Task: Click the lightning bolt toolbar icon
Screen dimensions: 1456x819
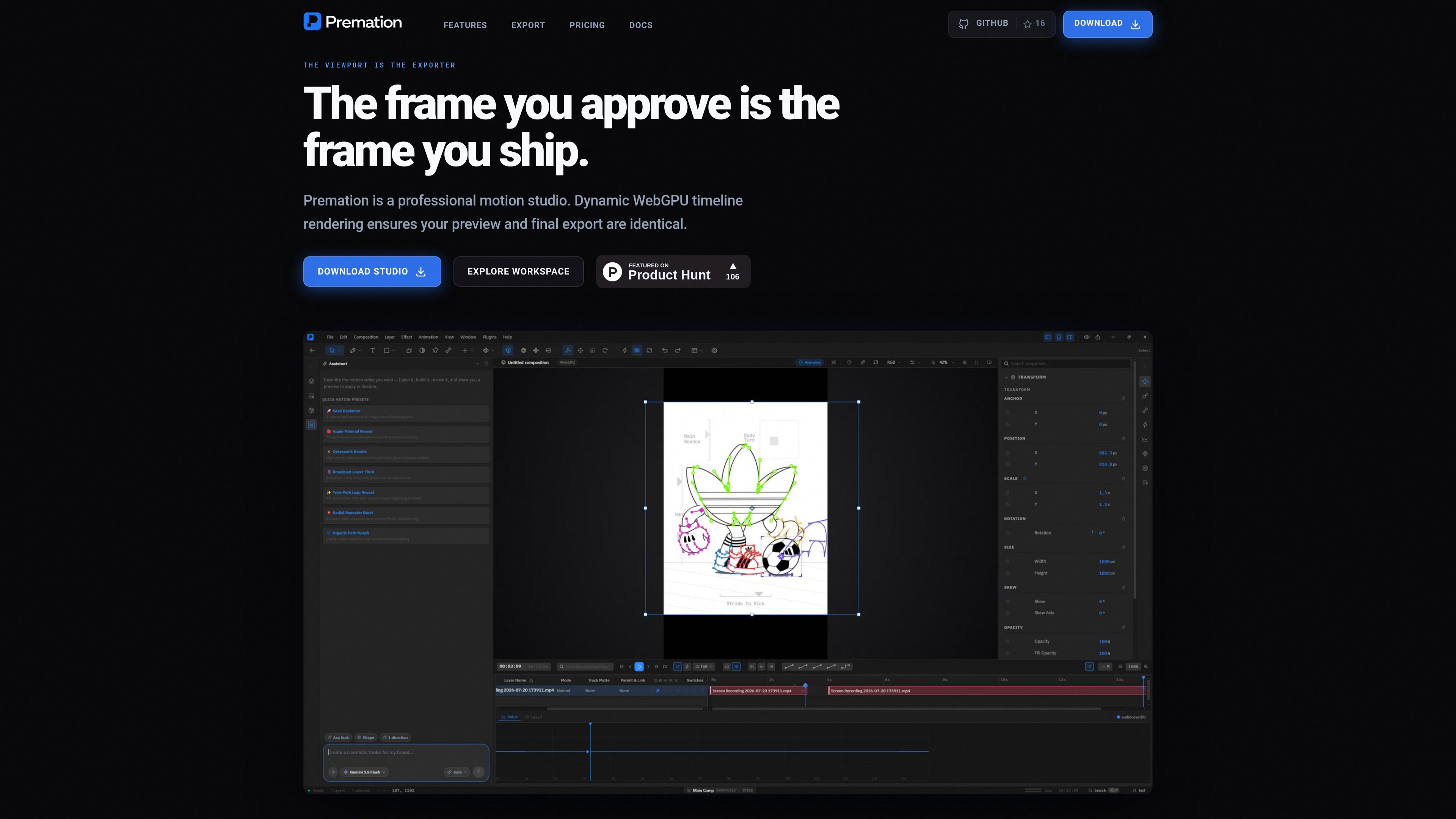Action: [x=624, y=350]
